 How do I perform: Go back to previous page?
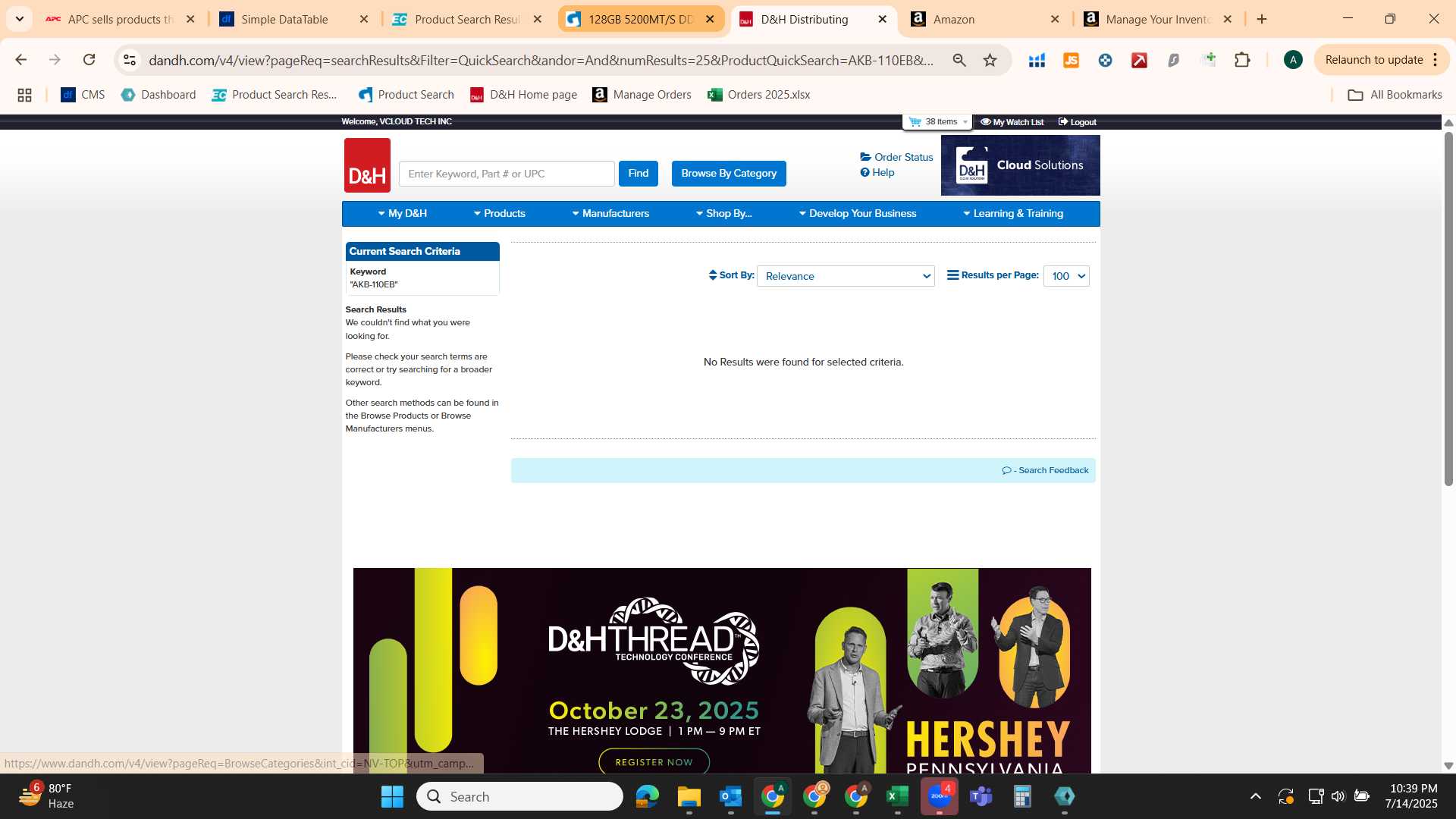[21, 60]
